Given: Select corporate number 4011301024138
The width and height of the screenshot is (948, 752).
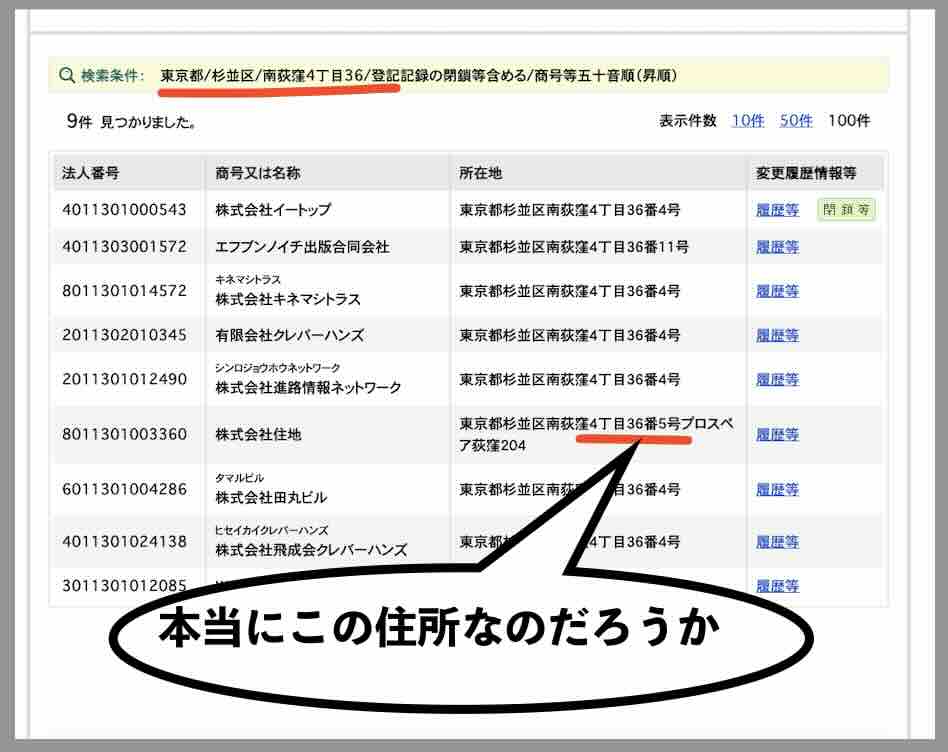Looking at the screenshot, I should (x=124, y=542).
